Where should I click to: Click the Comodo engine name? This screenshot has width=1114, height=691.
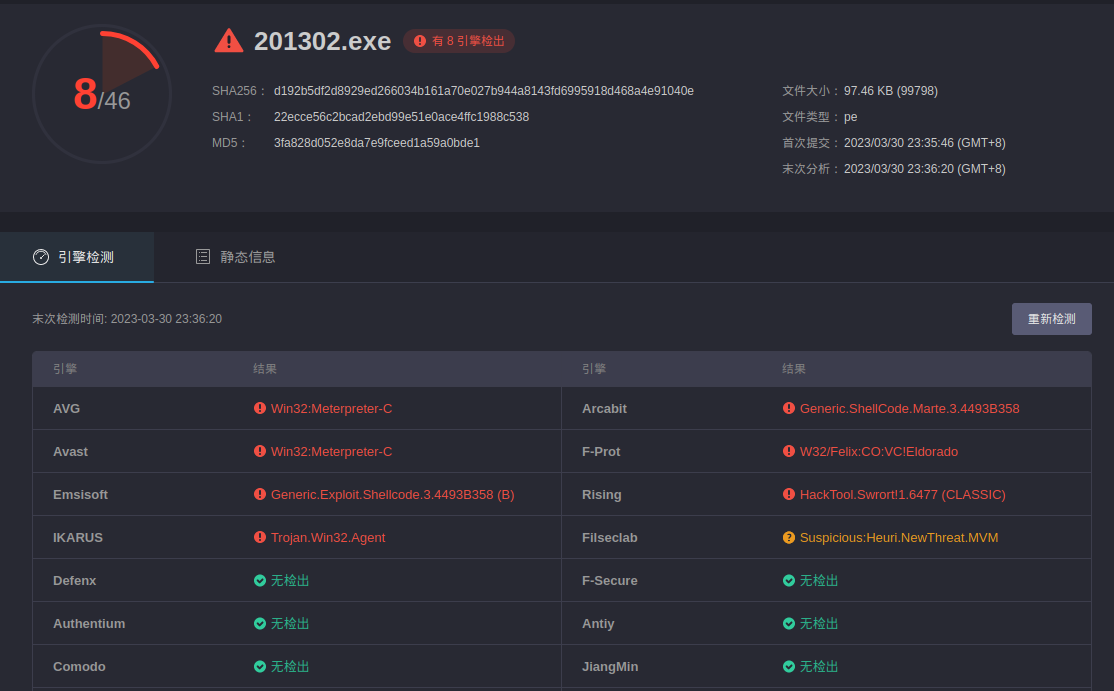(79, 666)
